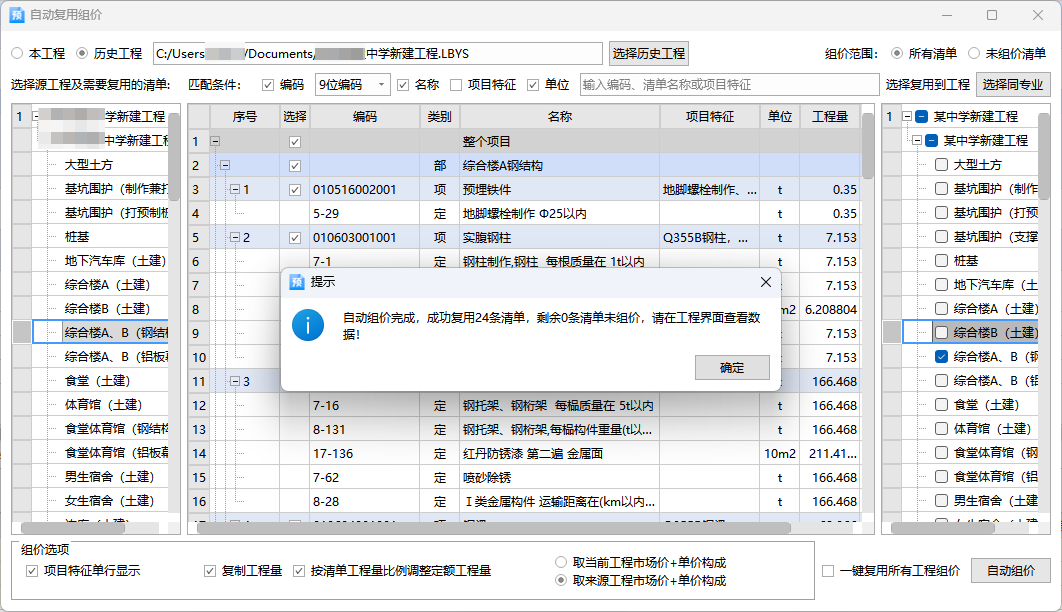Screen dimensions: 1062x612
Task: Click the 自动组价 button
Action: tap(1010, 570)
